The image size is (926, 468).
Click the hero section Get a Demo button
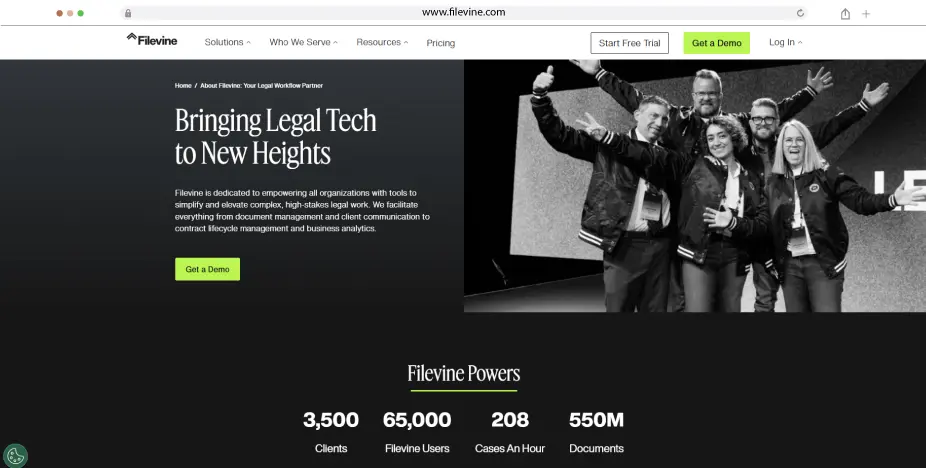[x=207, y=269]
